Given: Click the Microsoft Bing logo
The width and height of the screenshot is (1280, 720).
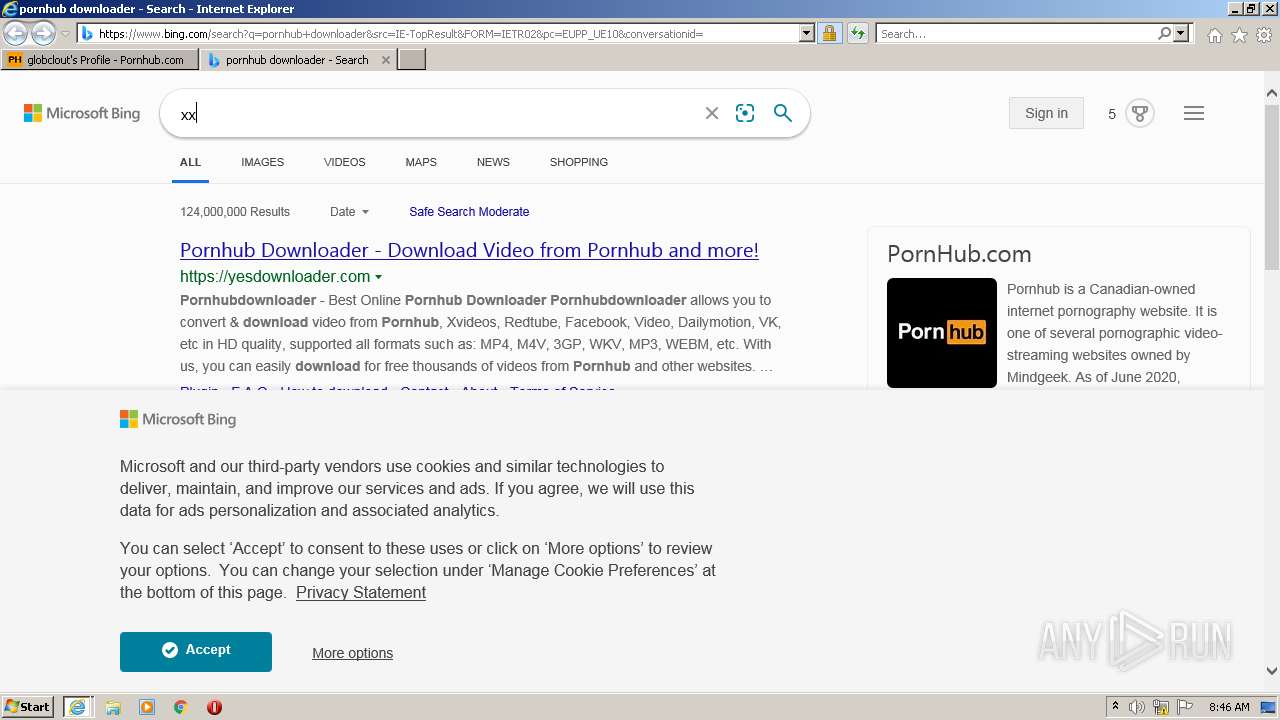Looking at the screenshot, I should [82, 113].
